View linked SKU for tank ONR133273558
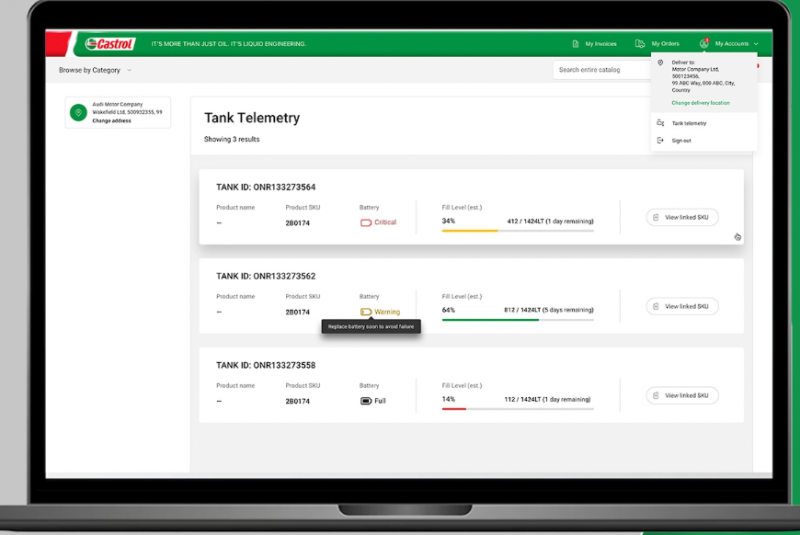 pos(682,396)
